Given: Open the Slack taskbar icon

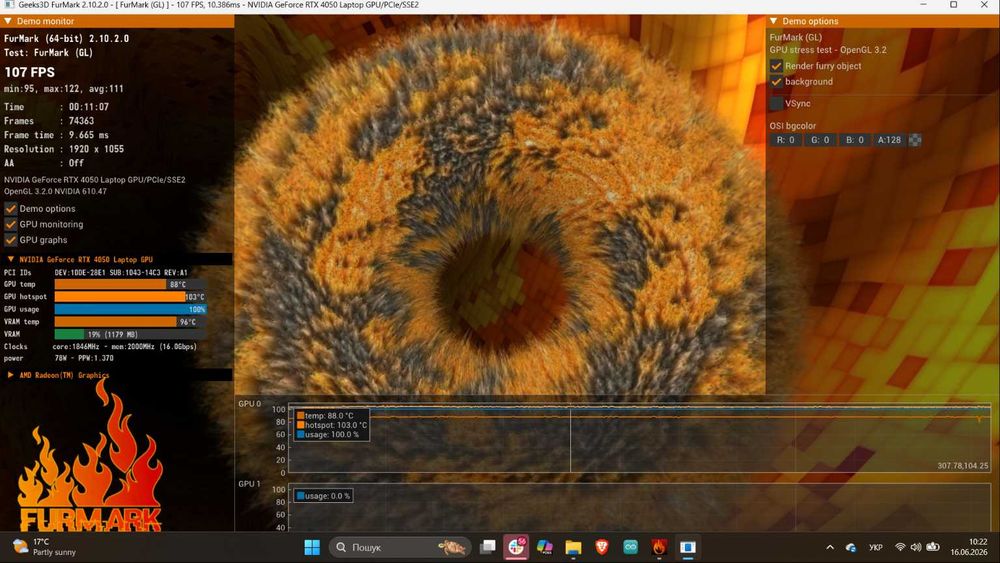Looking at the screenshot, I should coord(516,547).
